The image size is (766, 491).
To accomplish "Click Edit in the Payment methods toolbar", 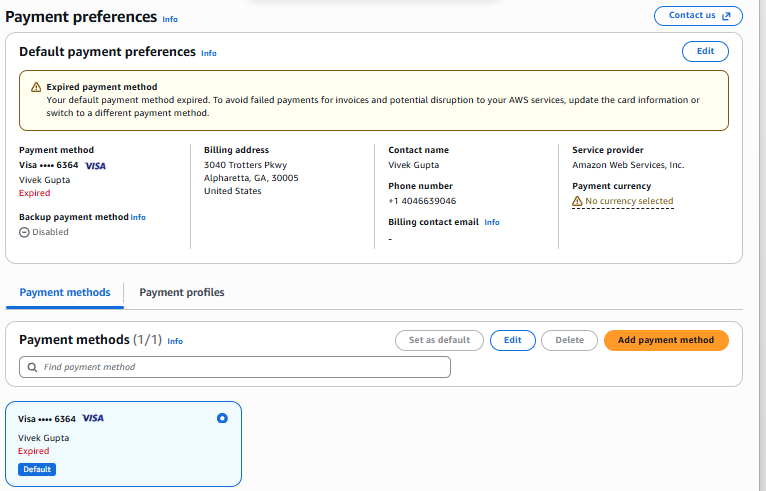I will 512,341.
